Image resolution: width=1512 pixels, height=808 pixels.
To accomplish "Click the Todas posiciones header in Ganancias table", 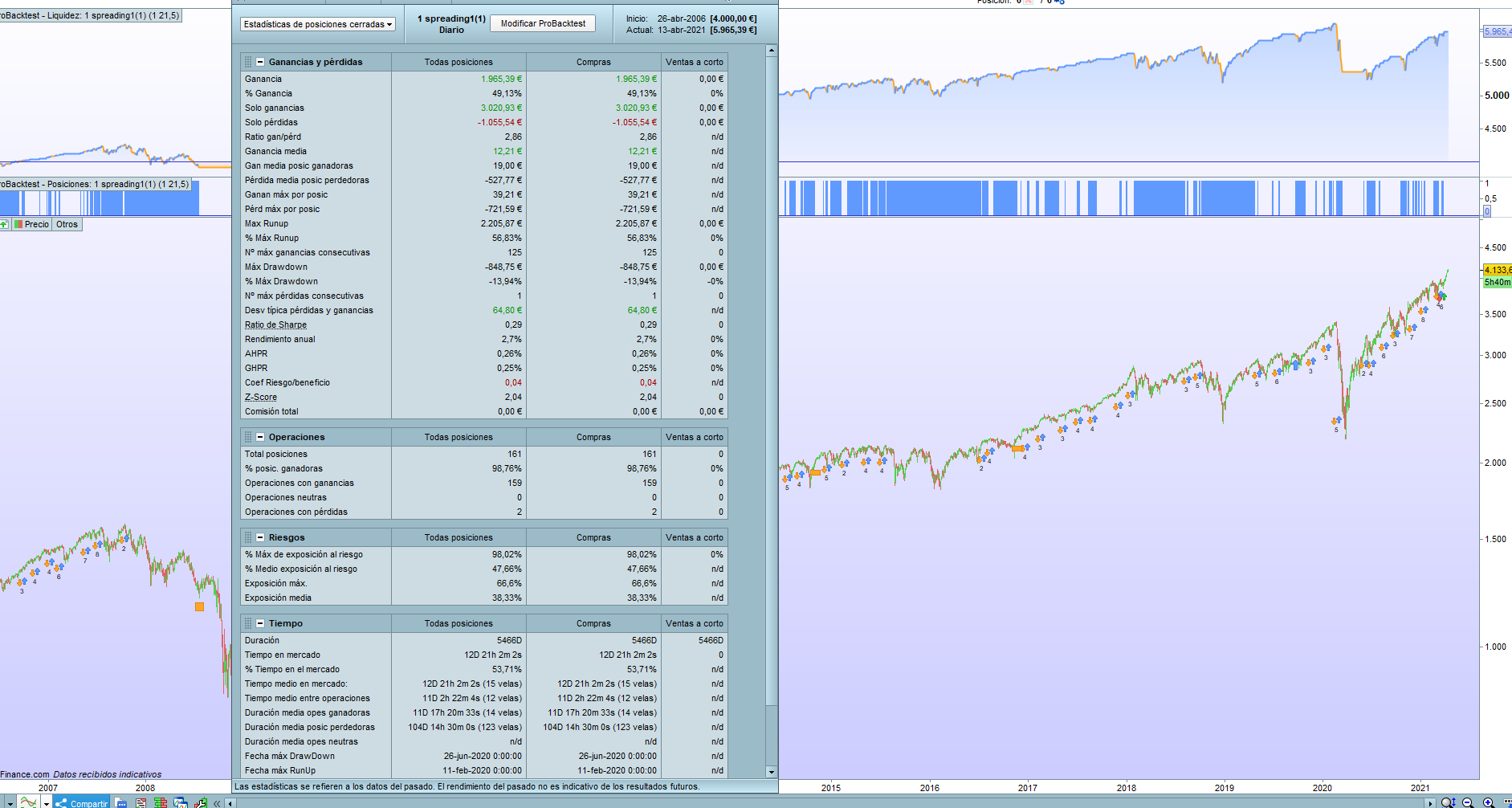I will point(458,62).
